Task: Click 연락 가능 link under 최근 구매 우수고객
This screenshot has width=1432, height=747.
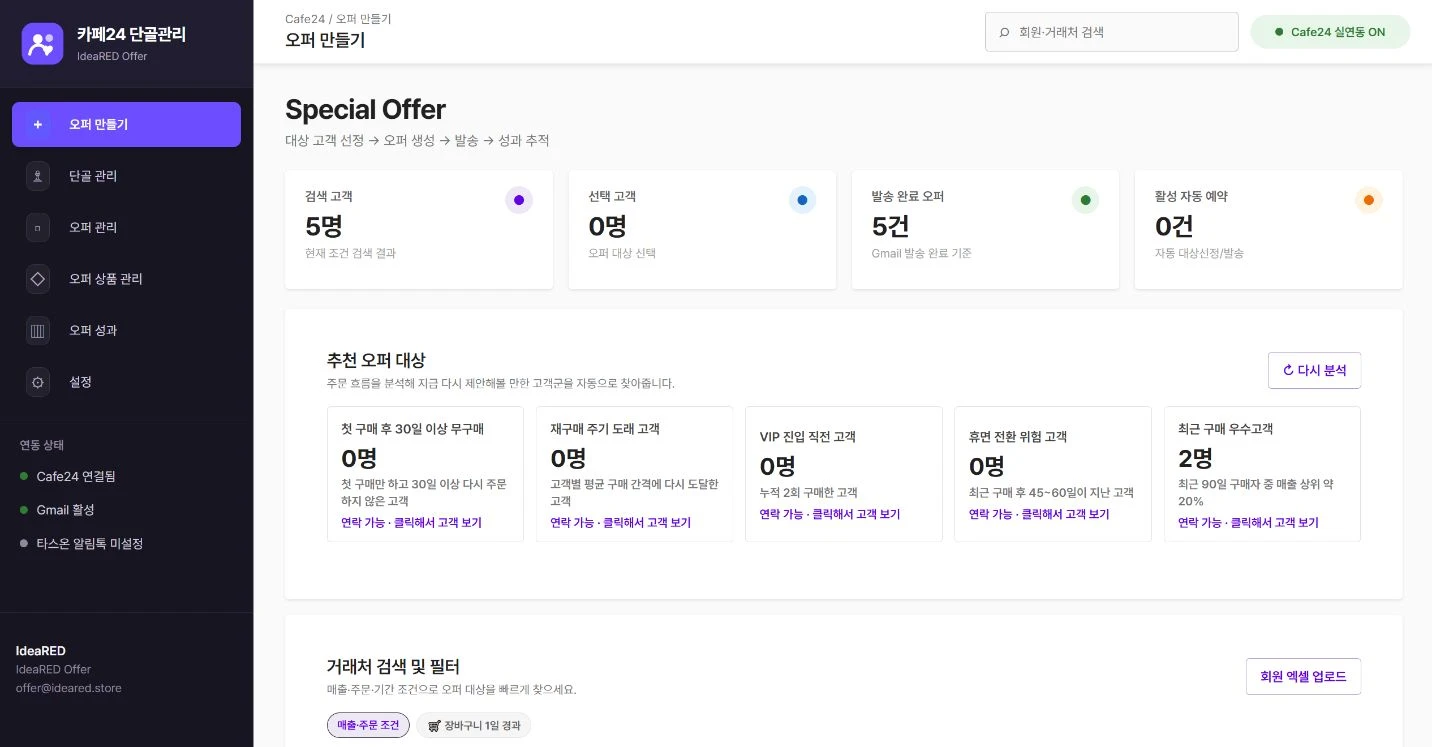Action: (x=1248, y=522)
